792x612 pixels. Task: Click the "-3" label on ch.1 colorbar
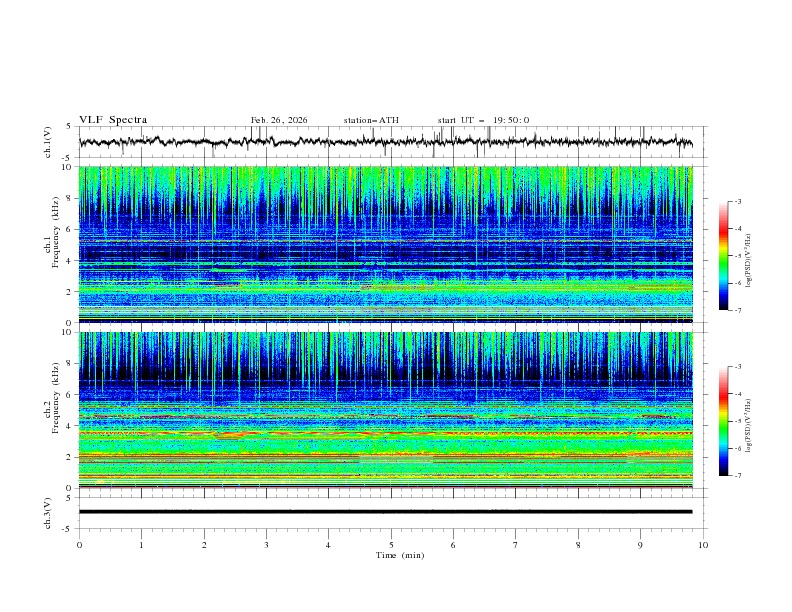click(x=737, y=201)
